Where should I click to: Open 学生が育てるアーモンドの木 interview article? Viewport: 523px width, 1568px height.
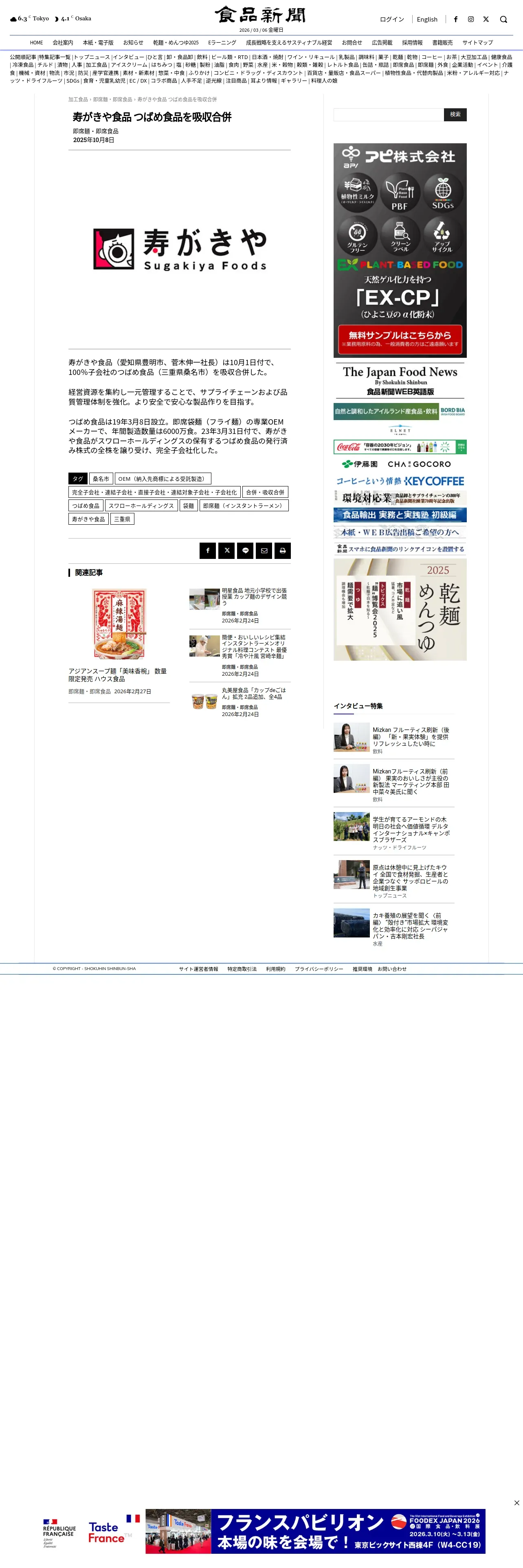411,830
